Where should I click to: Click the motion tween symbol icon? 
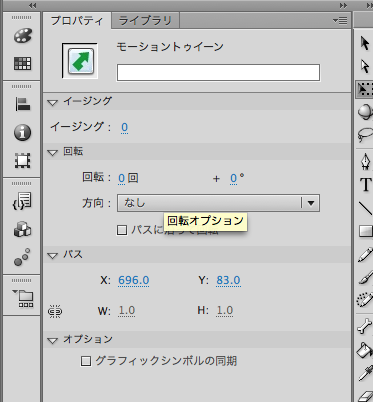click(x=80, y=61)
